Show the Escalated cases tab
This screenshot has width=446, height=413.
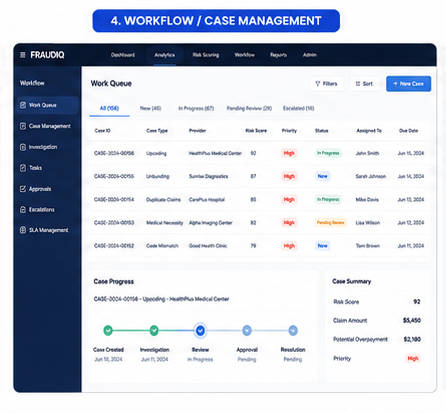298,108
